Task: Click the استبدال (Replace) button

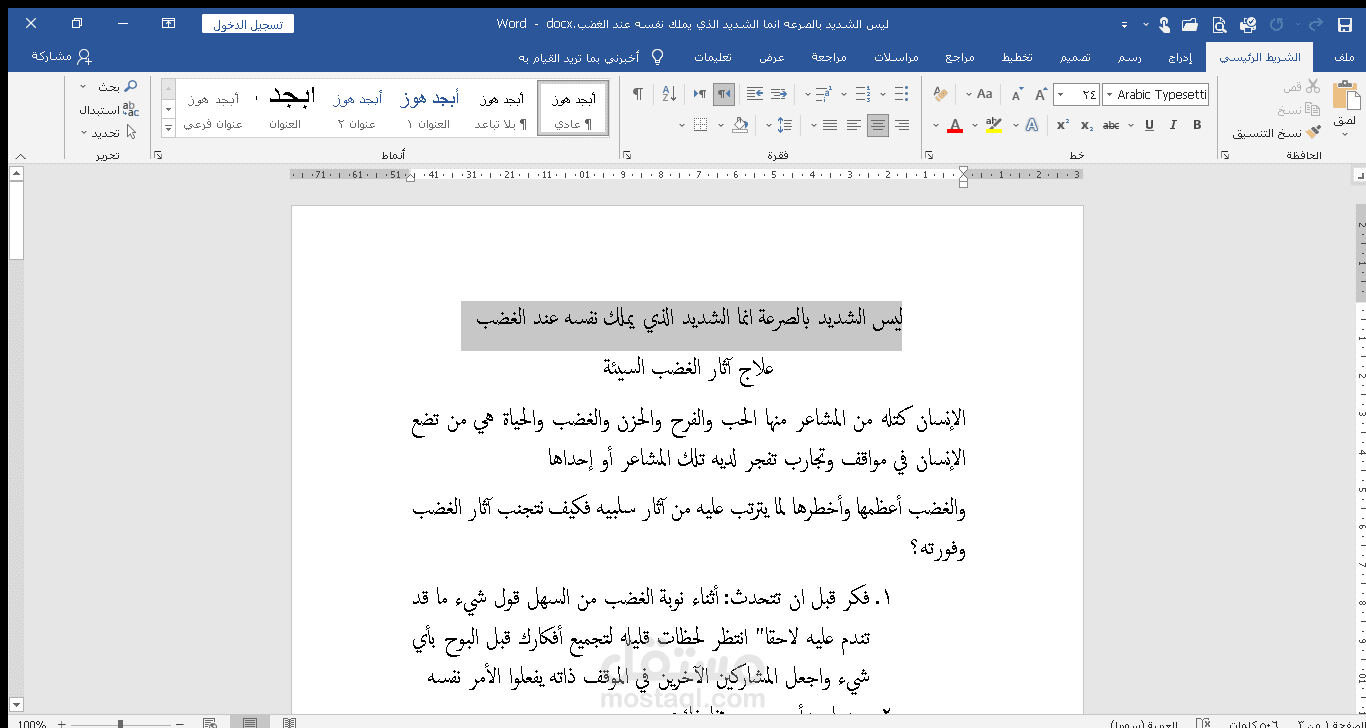Action: [x=108, y=109]
